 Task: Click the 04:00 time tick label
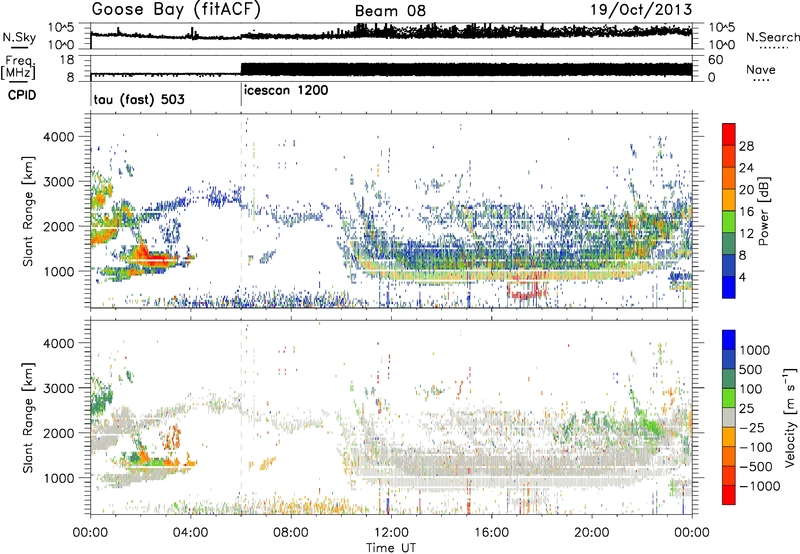tap(190, 533)
